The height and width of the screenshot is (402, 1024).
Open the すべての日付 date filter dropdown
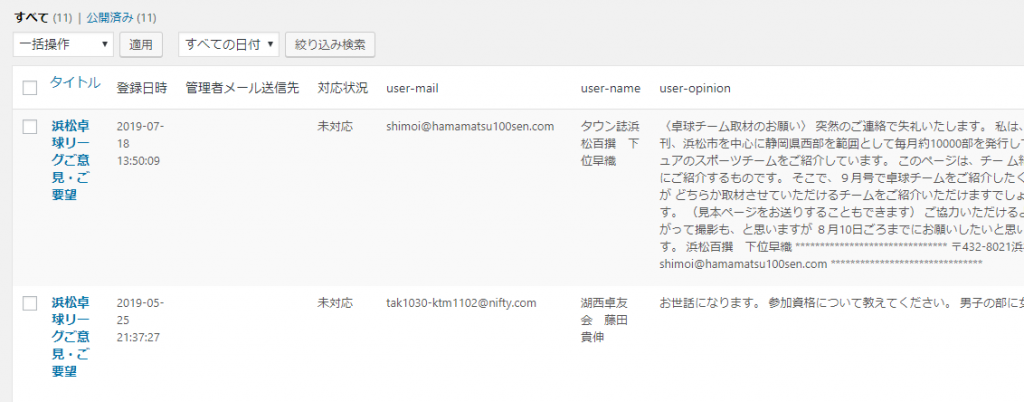pos(228,44)
